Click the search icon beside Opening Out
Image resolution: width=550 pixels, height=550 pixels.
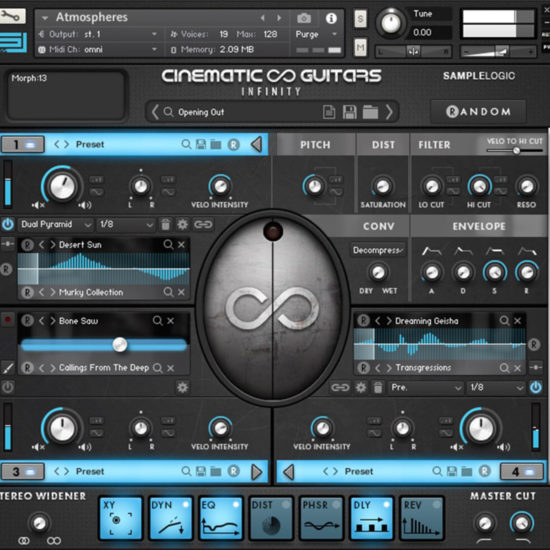[168, 112]
